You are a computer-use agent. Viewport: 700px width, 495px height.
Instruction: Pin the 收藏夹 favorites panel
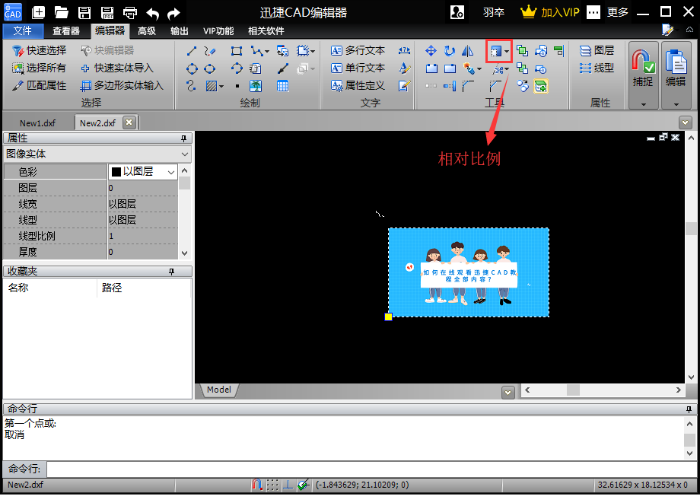(171, 271)
